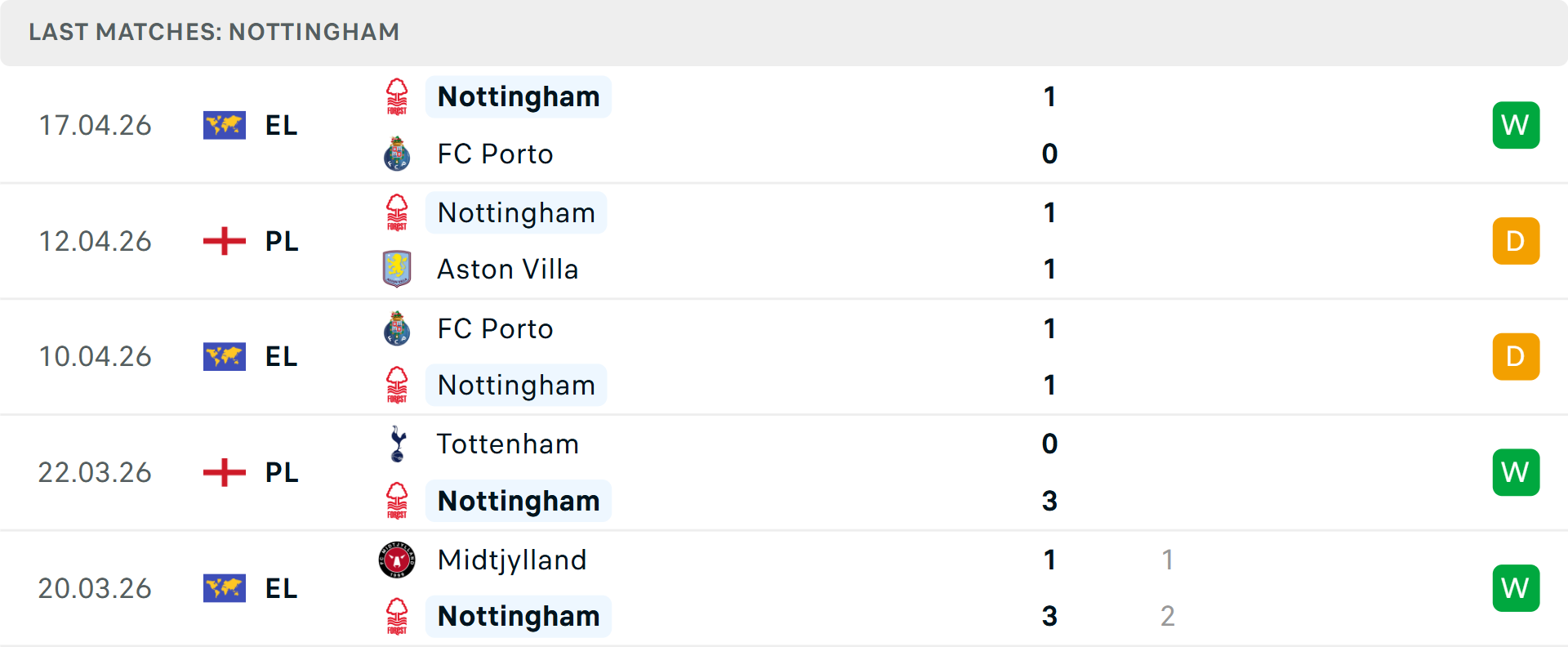The image size is (1568, 647).
Task: Click the green W badge for the Midtjylland match
Action: pos(1516,588)
